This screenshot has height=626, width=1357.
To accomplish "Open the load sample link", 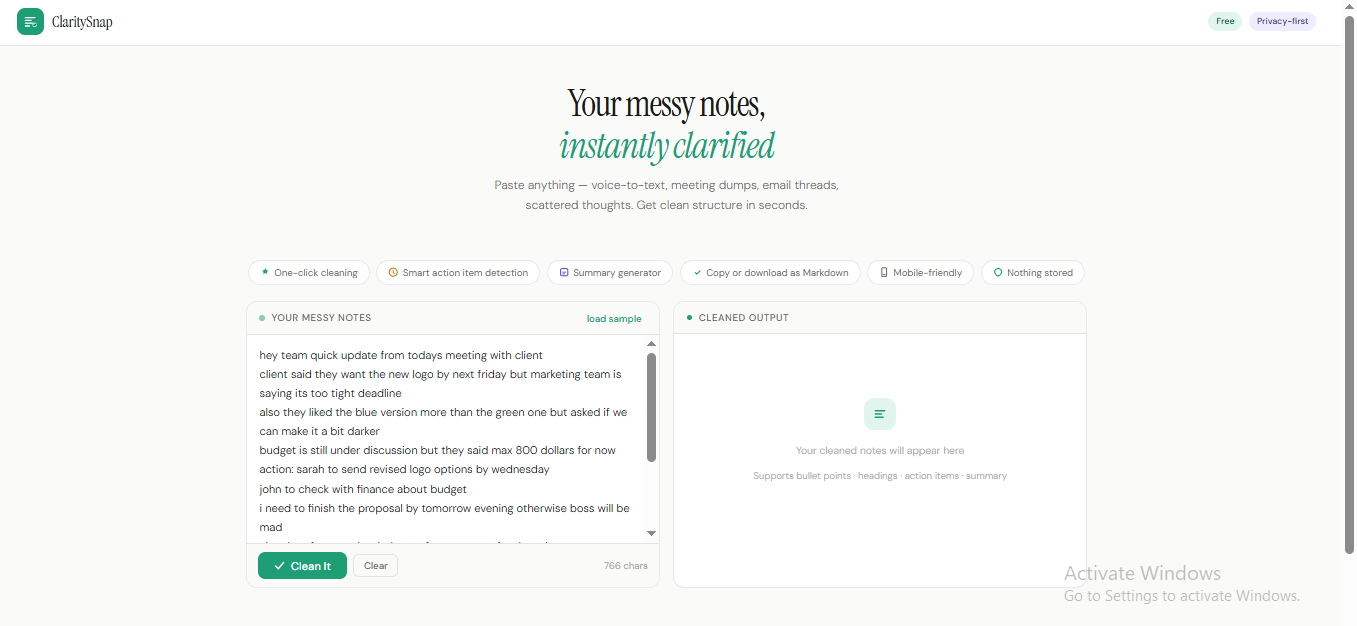I will 614,317.
